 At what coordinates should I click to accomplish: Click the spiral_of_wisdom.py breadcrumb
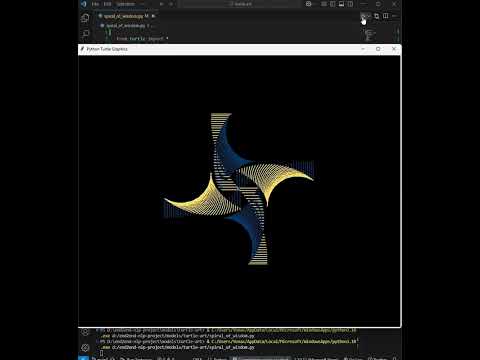click(x=125, y=25)
